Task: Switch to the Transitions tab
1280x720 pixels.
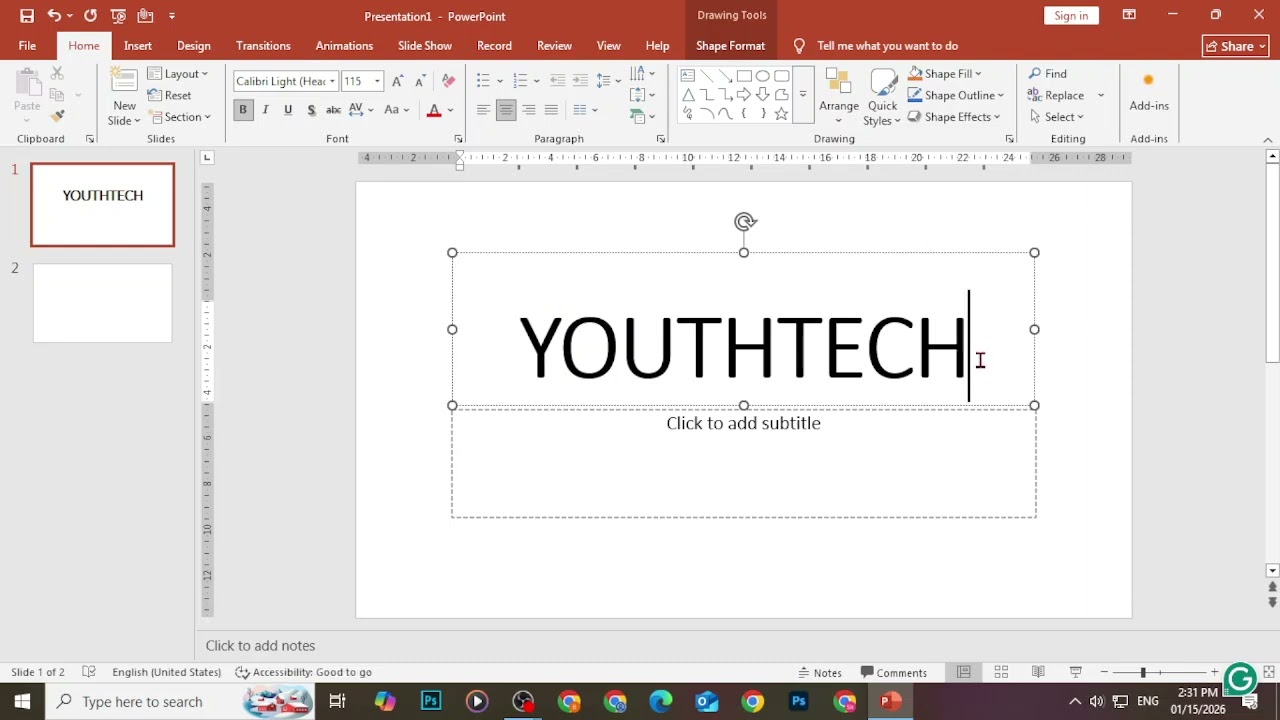Action: click(x=263, y=46)
